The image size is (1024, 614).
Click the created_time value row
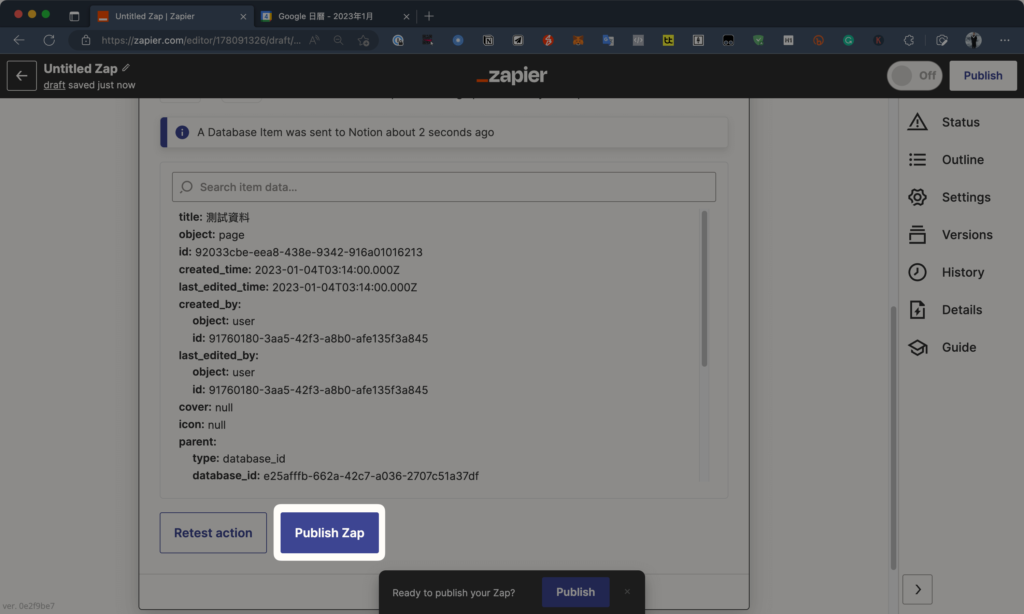click(x=289, y=269)
